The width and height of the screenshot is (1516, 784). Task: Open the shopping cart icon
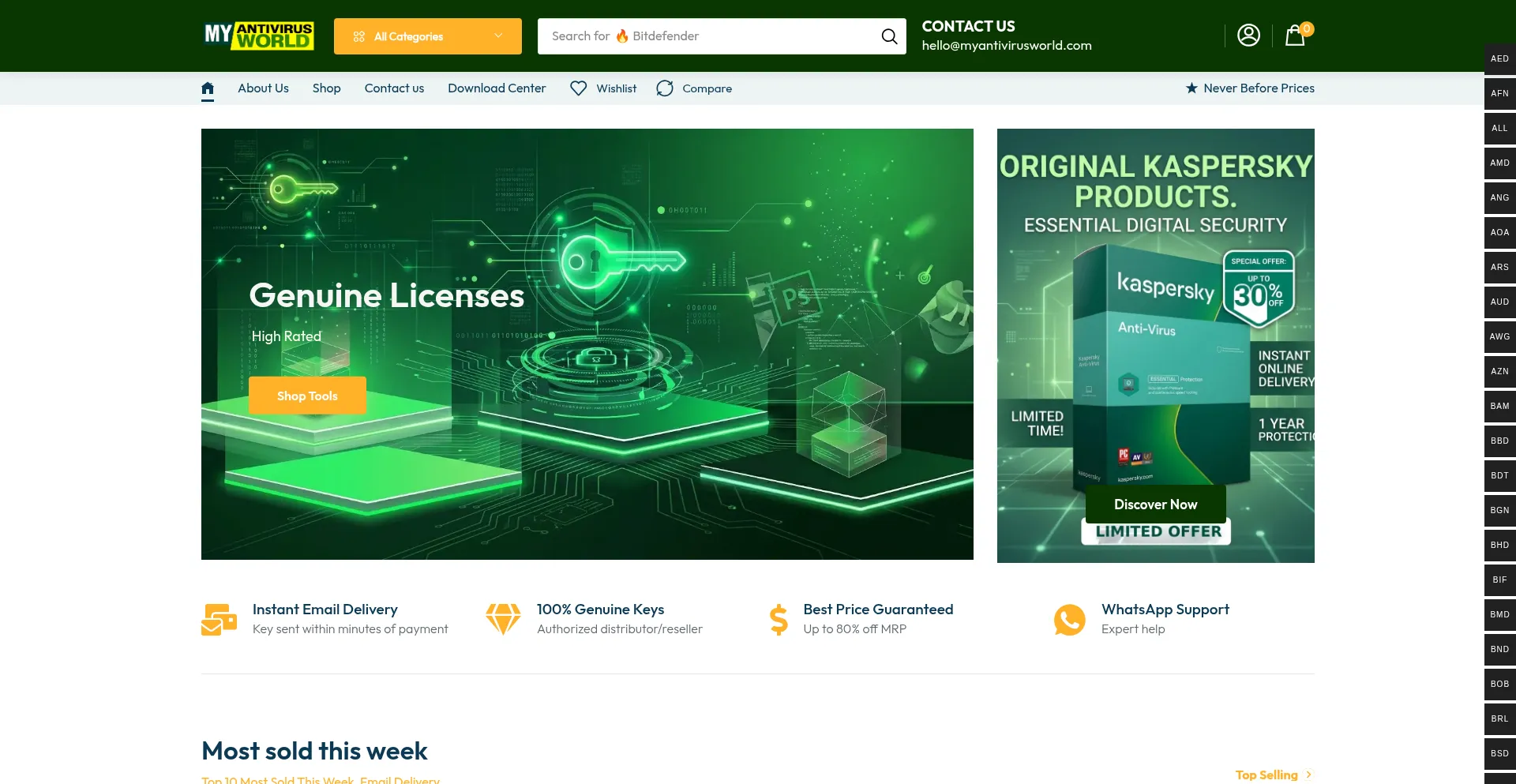[1296, 36]
